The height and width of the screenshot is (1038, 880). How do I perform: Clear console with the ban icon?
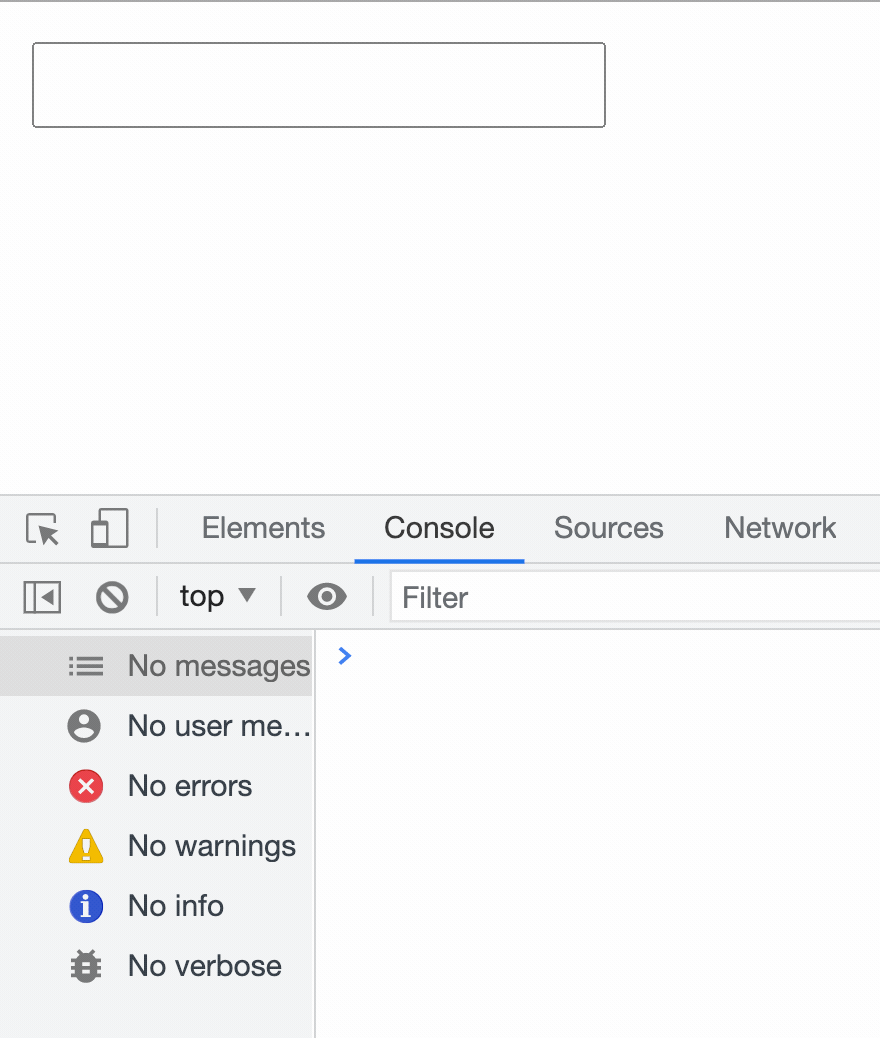pos(112,597)
